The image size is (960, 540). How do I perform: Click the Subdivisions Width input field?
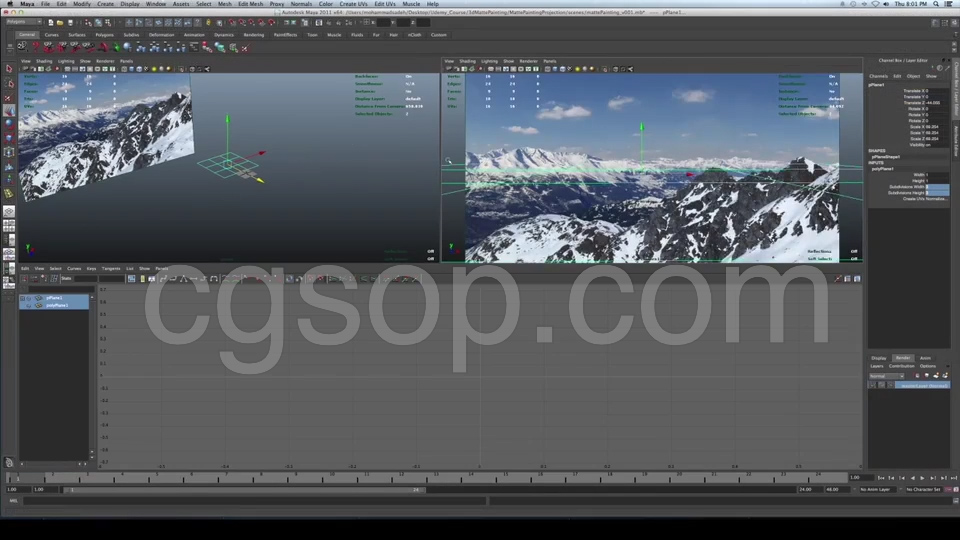(x=937, y=187)
